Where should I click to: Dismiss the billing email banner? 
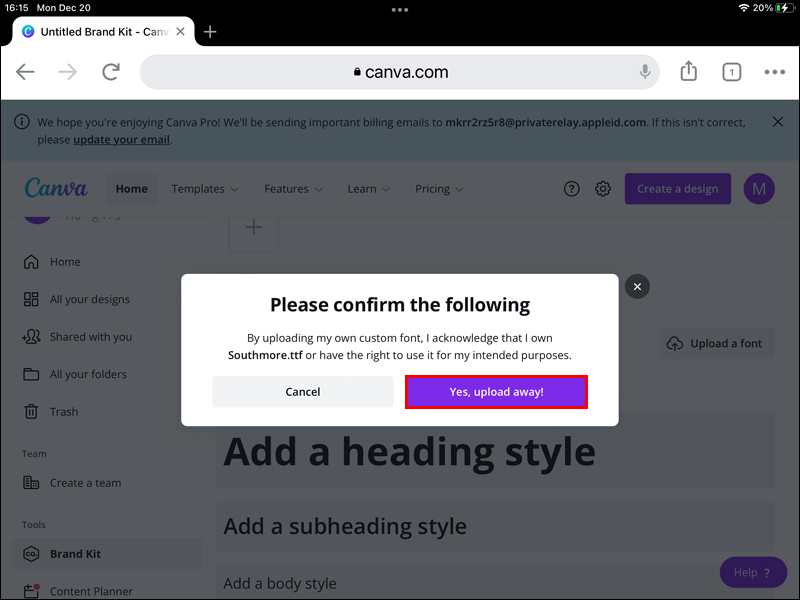click(778, 122)
